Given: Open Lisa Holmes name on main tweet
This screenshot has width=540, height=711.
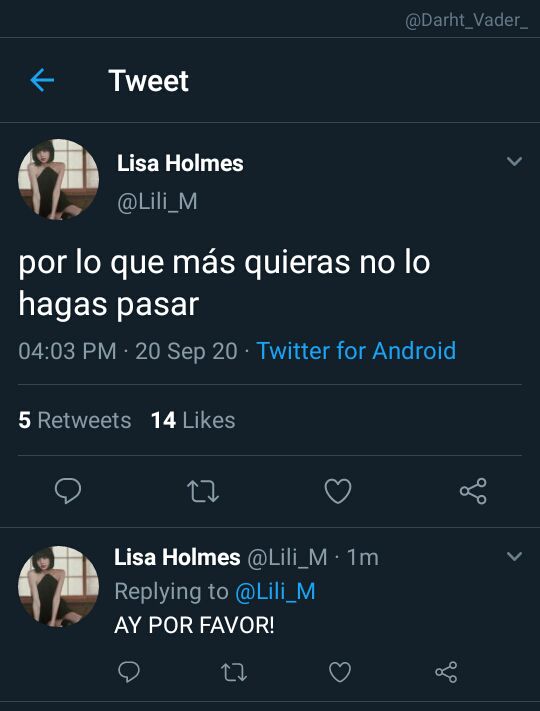Looking at the screenshot, I should (x=180, y=163).
